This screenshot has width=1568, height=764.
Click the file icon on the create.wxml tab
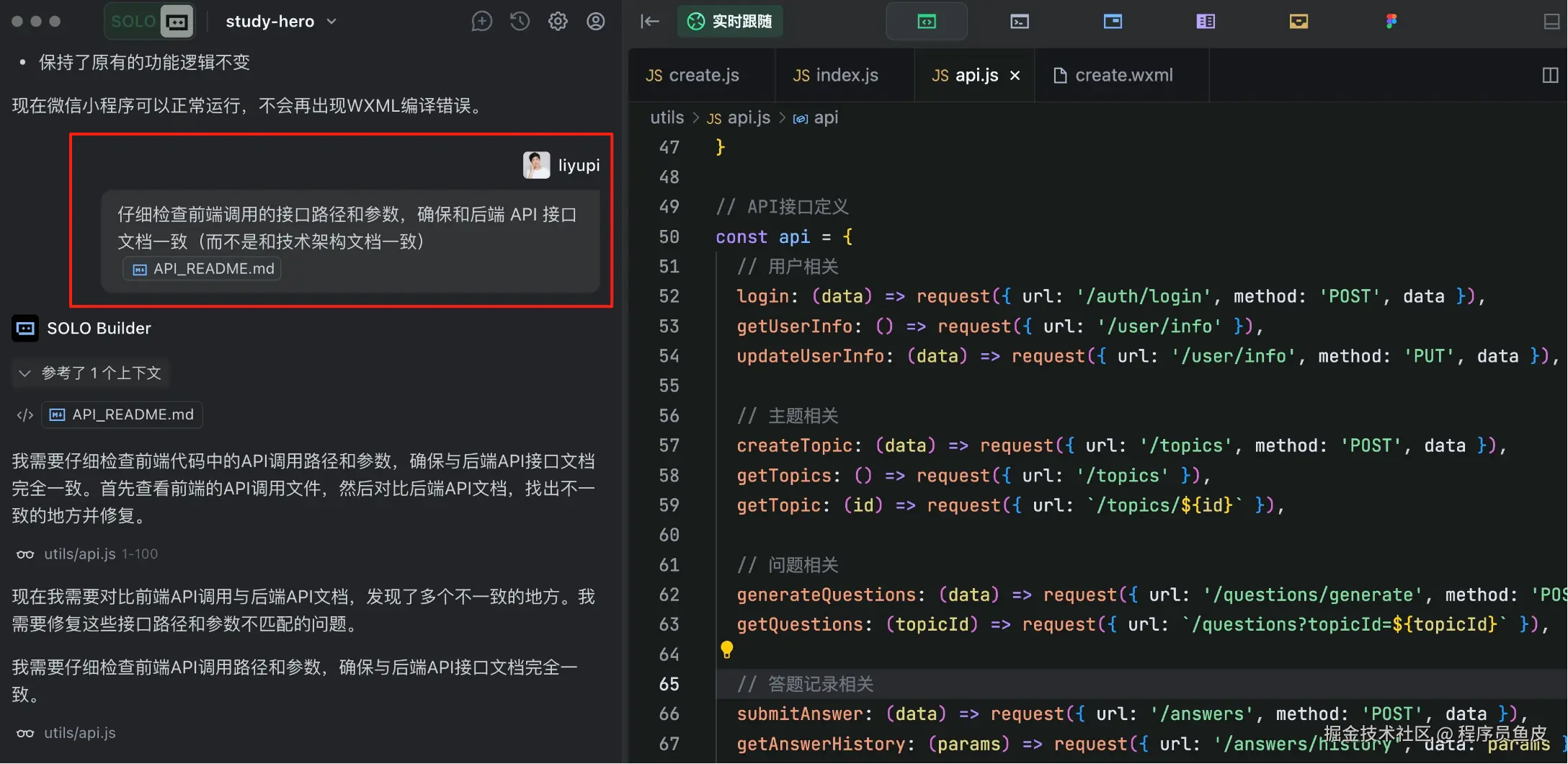coord(1060,76)
